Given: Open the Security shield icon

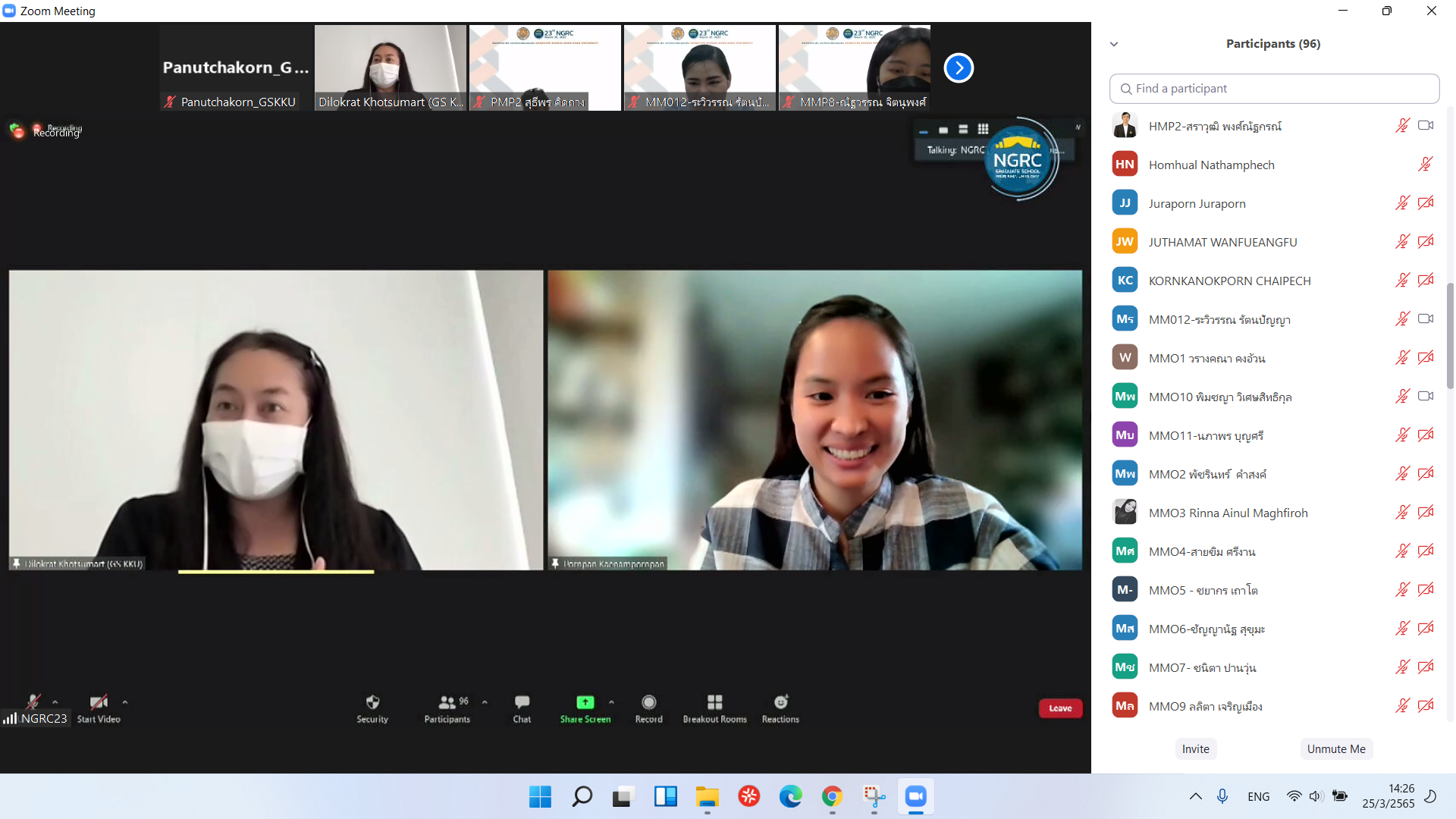Looking at the screenshot, I should coord(372,702).
